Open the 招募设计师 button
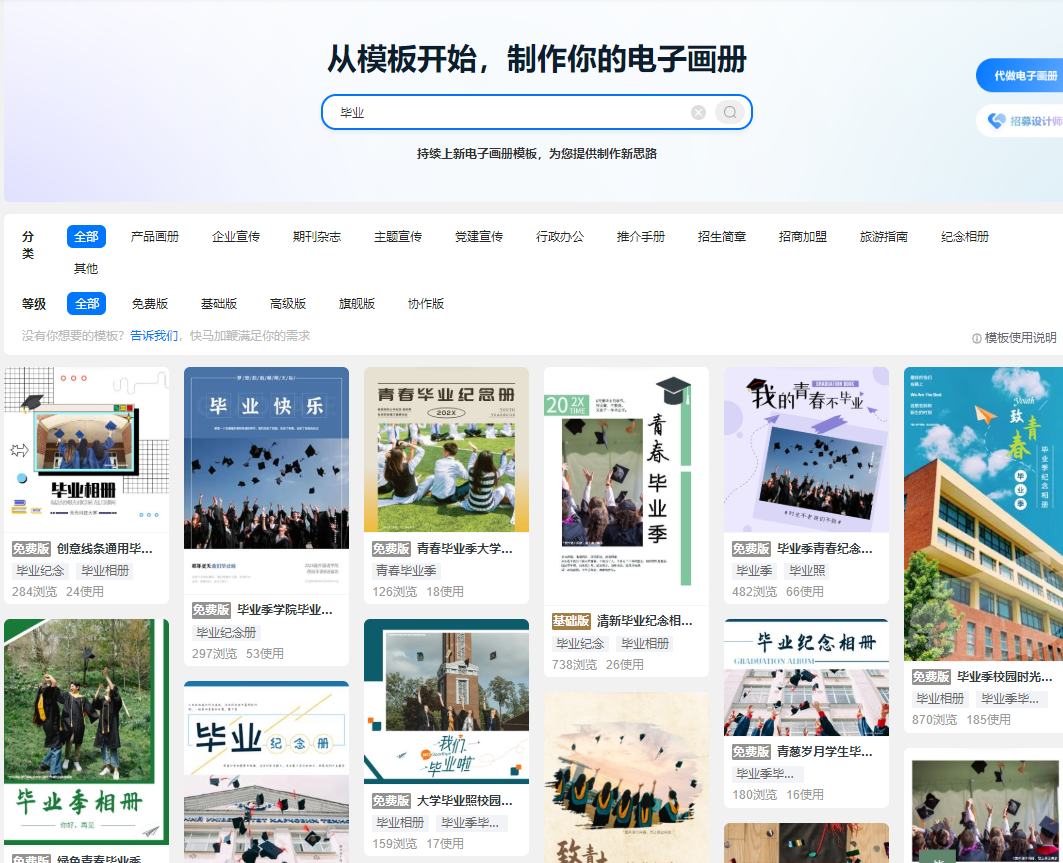This screenshot has width=1063, height=863. 1020,121
